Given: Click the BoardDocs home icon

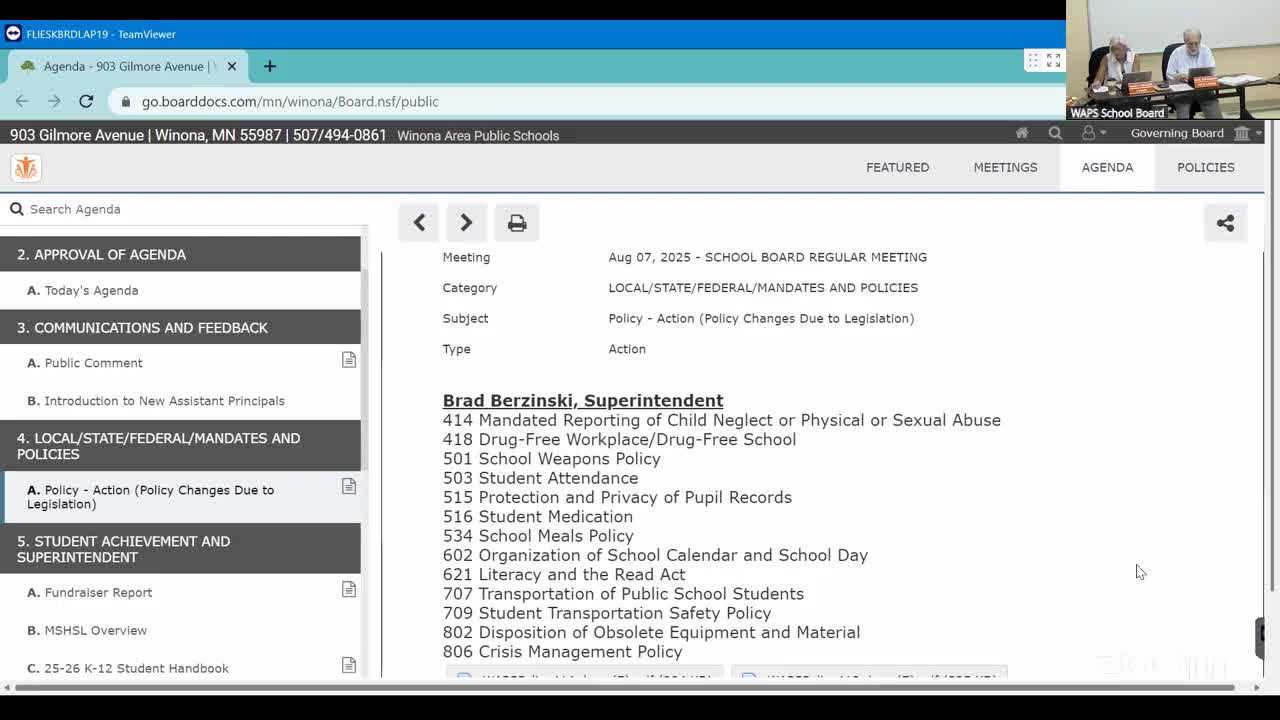Looking at the screenshot, I should click(1021, 133).
